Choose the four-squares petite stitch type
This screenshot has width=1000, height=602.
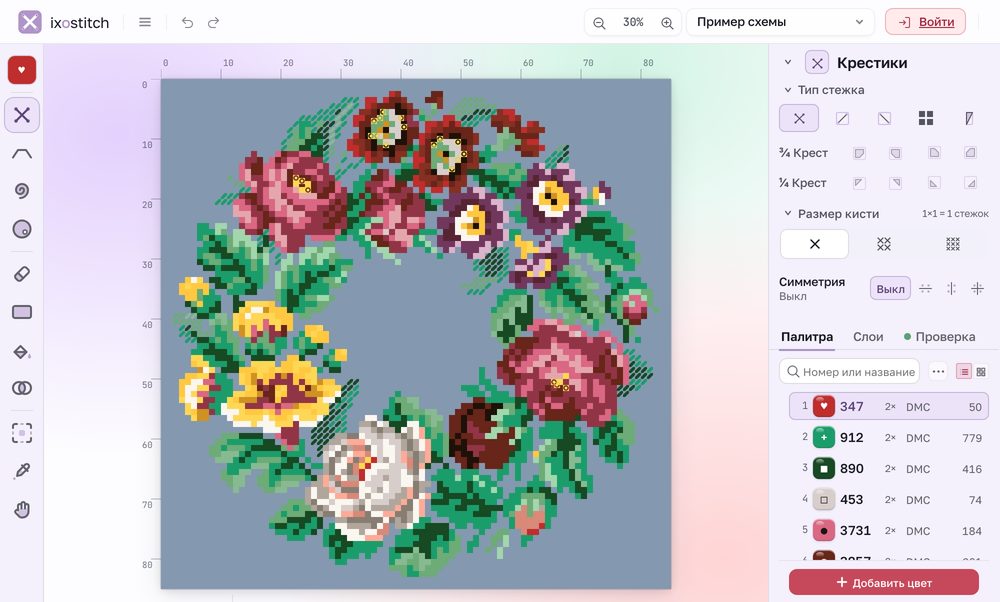[926, 118]
